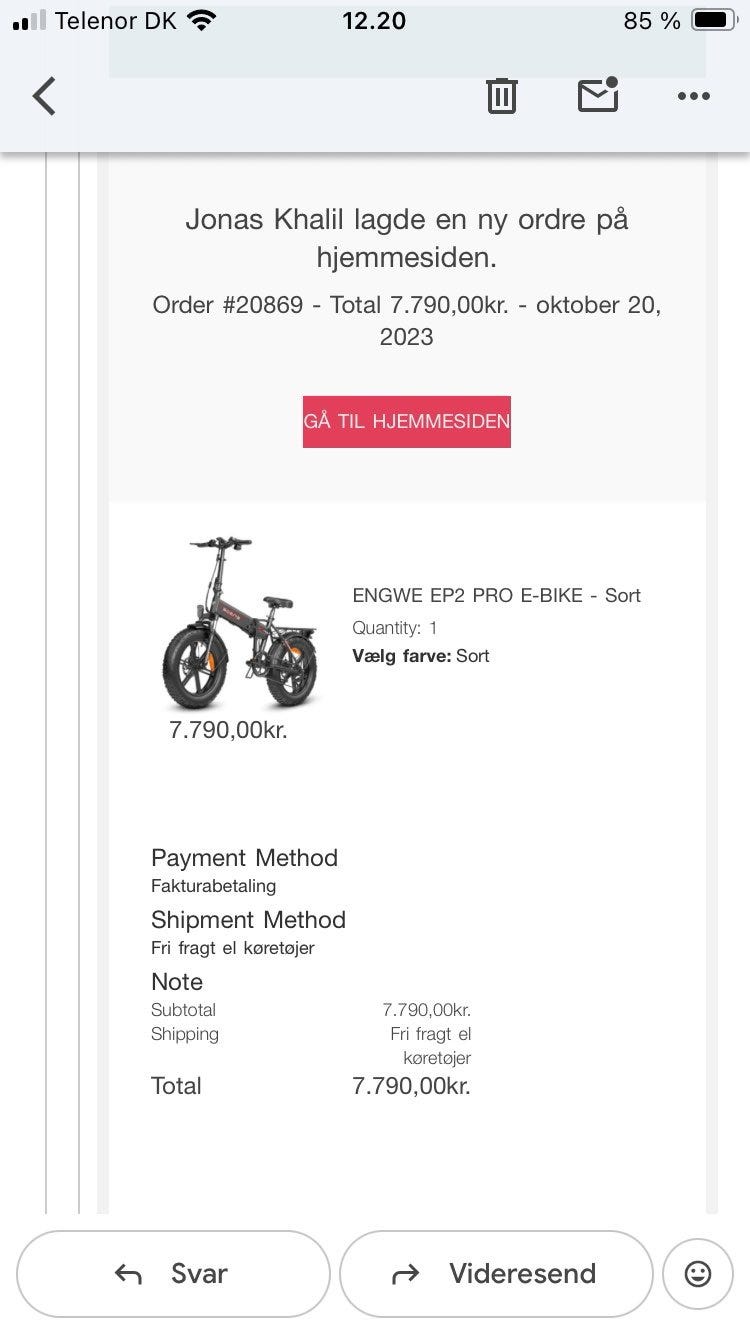
Task: Tap the Vælg farve: Sort option text
Action: (420, 656)
